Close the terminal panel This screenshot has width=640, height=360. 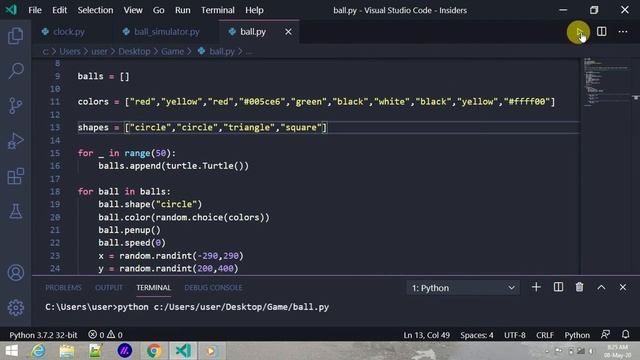pyautogui.click(x=623, y=287)
